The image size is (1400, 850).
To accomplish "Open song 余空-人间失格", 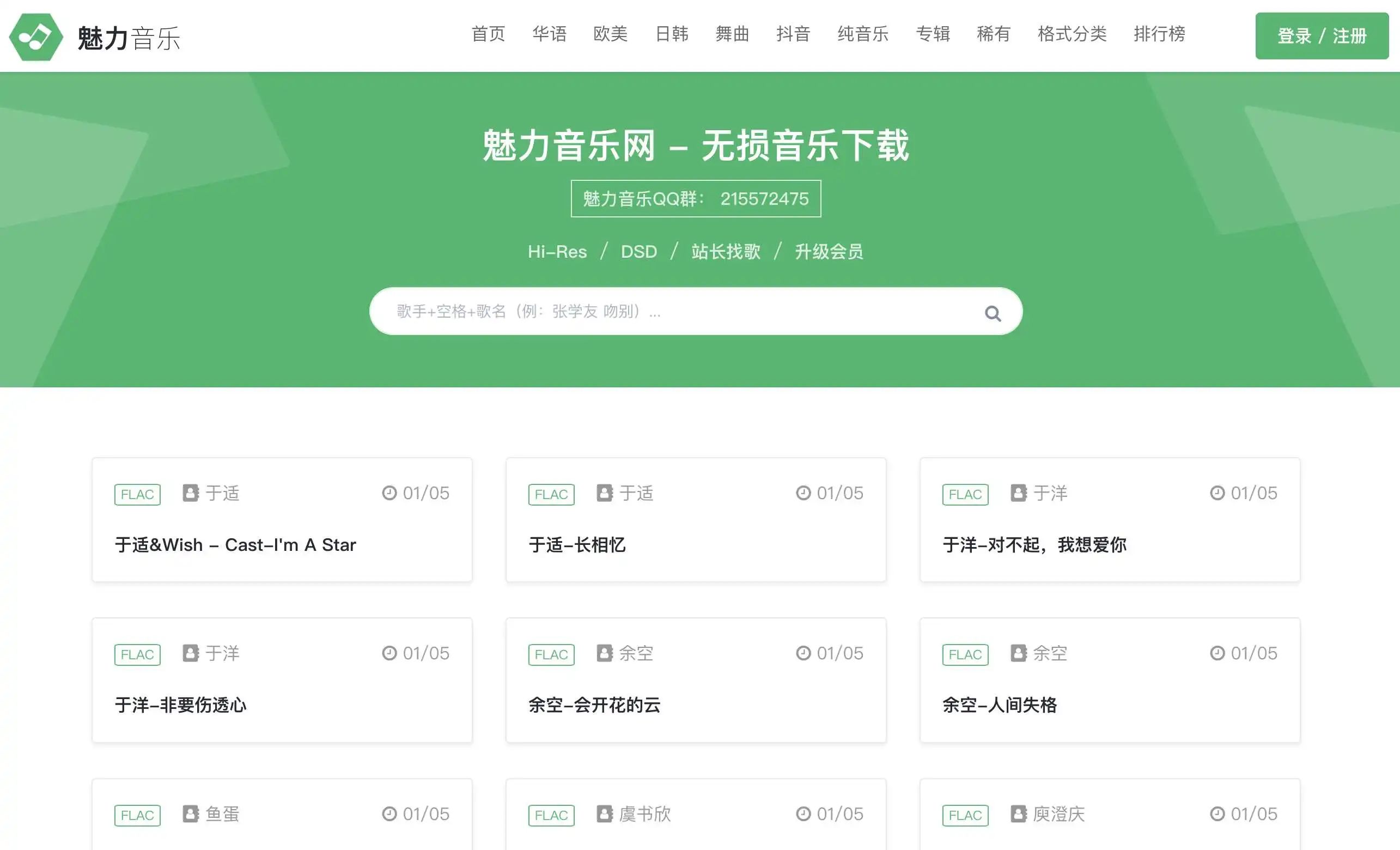I will 1000,705.
